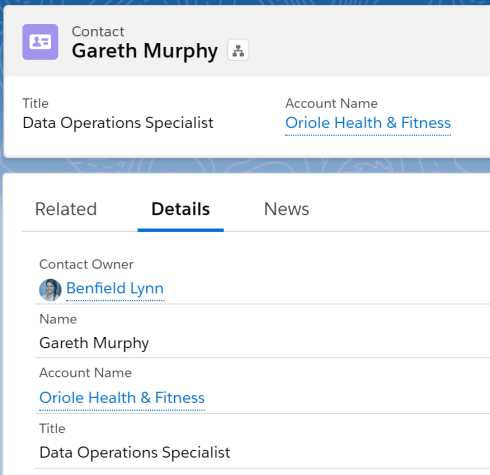Click Title label in header panel
The image size is (490, 475).
(x=36, y=103)
